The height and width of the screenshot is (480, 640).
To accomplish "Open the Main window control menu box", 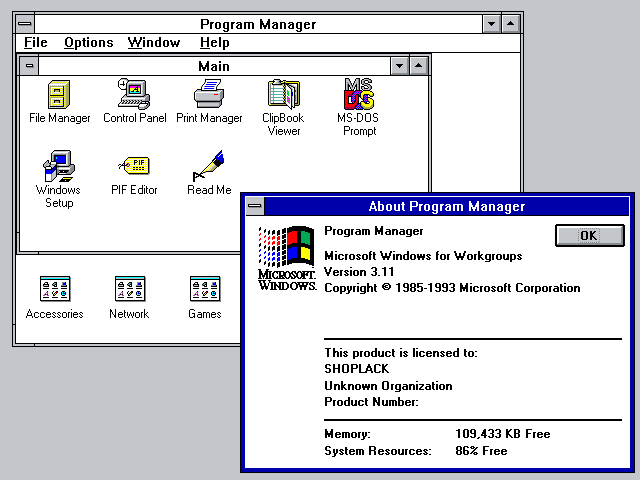I will pyautogui.click(x=29, y=66).
